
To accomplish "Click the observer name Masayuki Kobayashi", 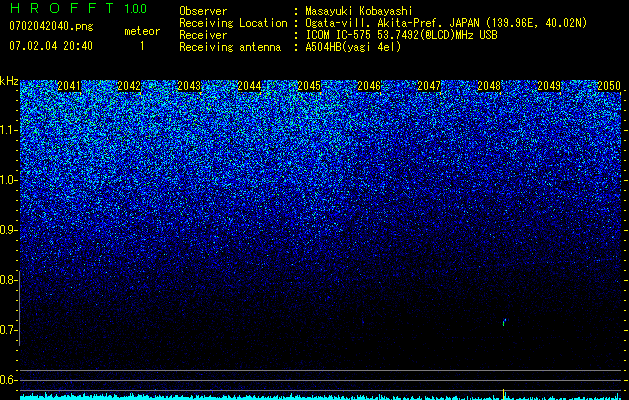I will (x=359, y=11).
